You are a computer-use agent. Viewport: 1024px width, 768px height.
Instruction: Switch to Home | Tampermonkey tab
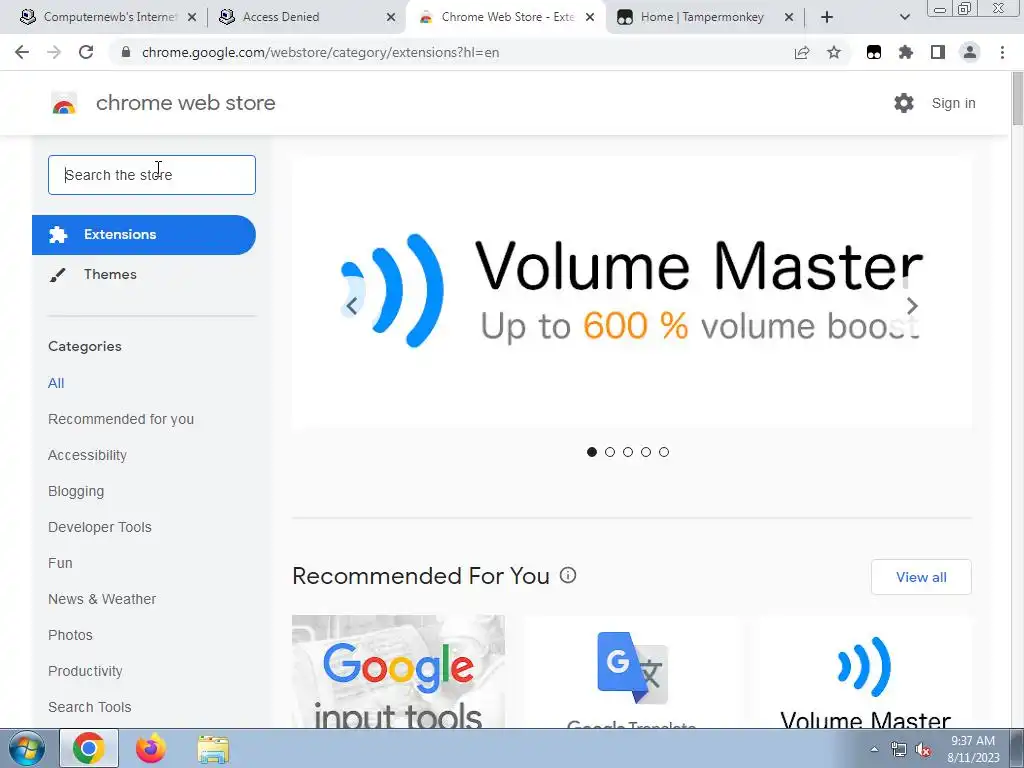(x=702, y=17)
